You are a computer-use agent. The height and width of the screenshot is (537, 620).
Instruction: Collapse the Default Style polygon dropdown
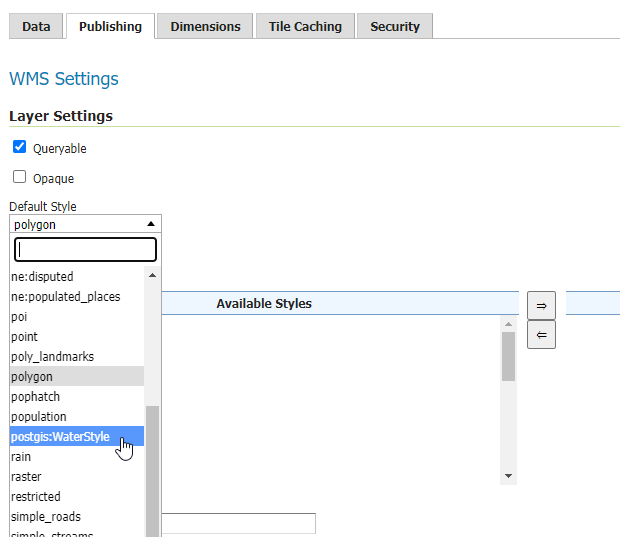(x=85, y=224)
